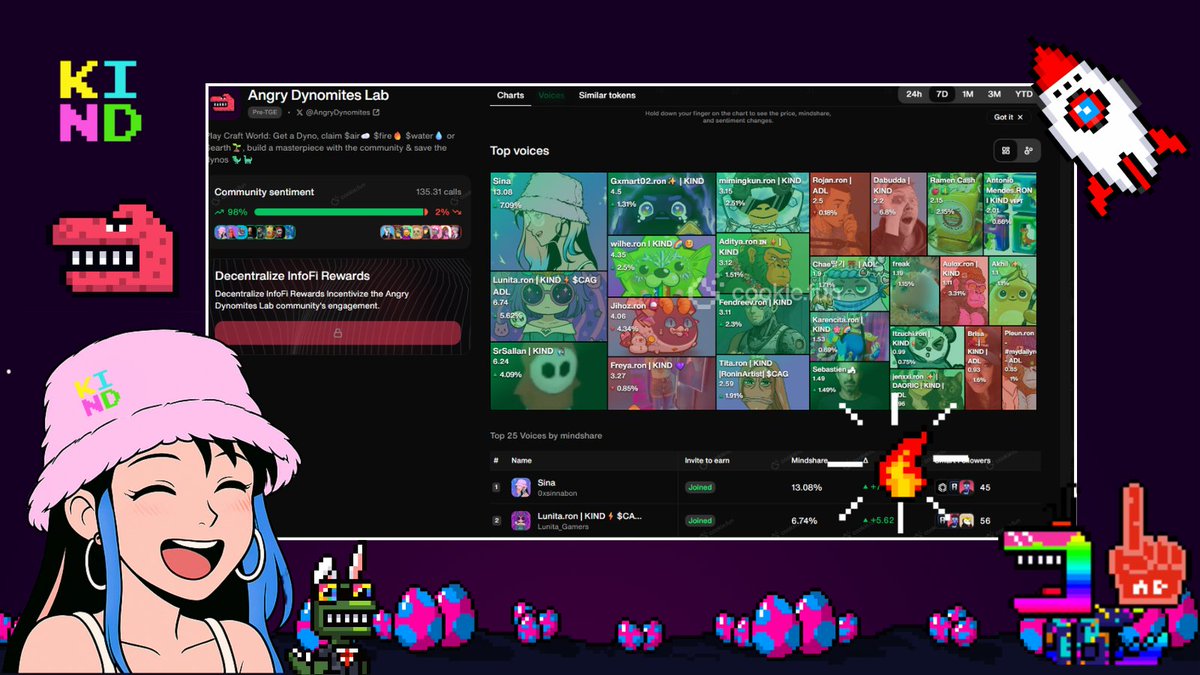Open Sebastien treemap tile
The height and width of the screenshot is (675, 1200).
(849, 387)
